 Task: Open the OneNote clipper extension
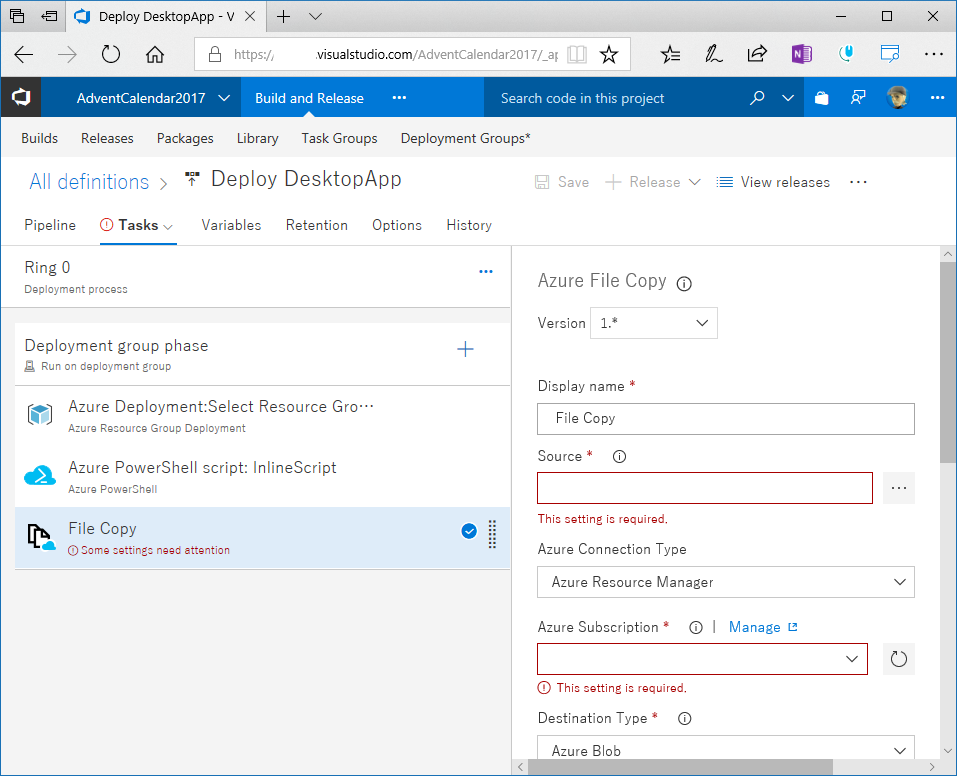click(801, 55)
